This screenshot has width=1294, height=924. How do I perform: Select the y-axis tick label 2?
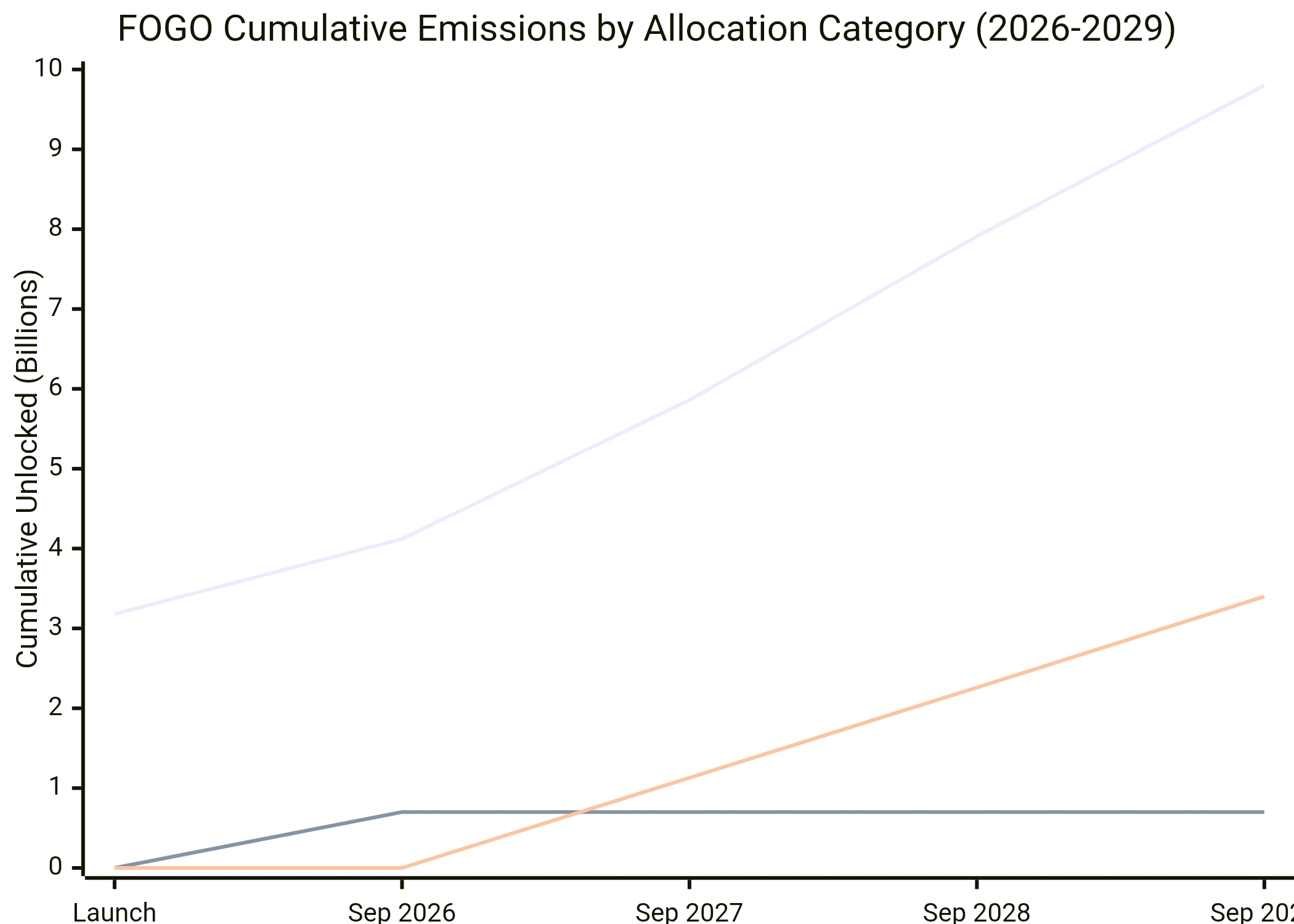pos(55,708)
